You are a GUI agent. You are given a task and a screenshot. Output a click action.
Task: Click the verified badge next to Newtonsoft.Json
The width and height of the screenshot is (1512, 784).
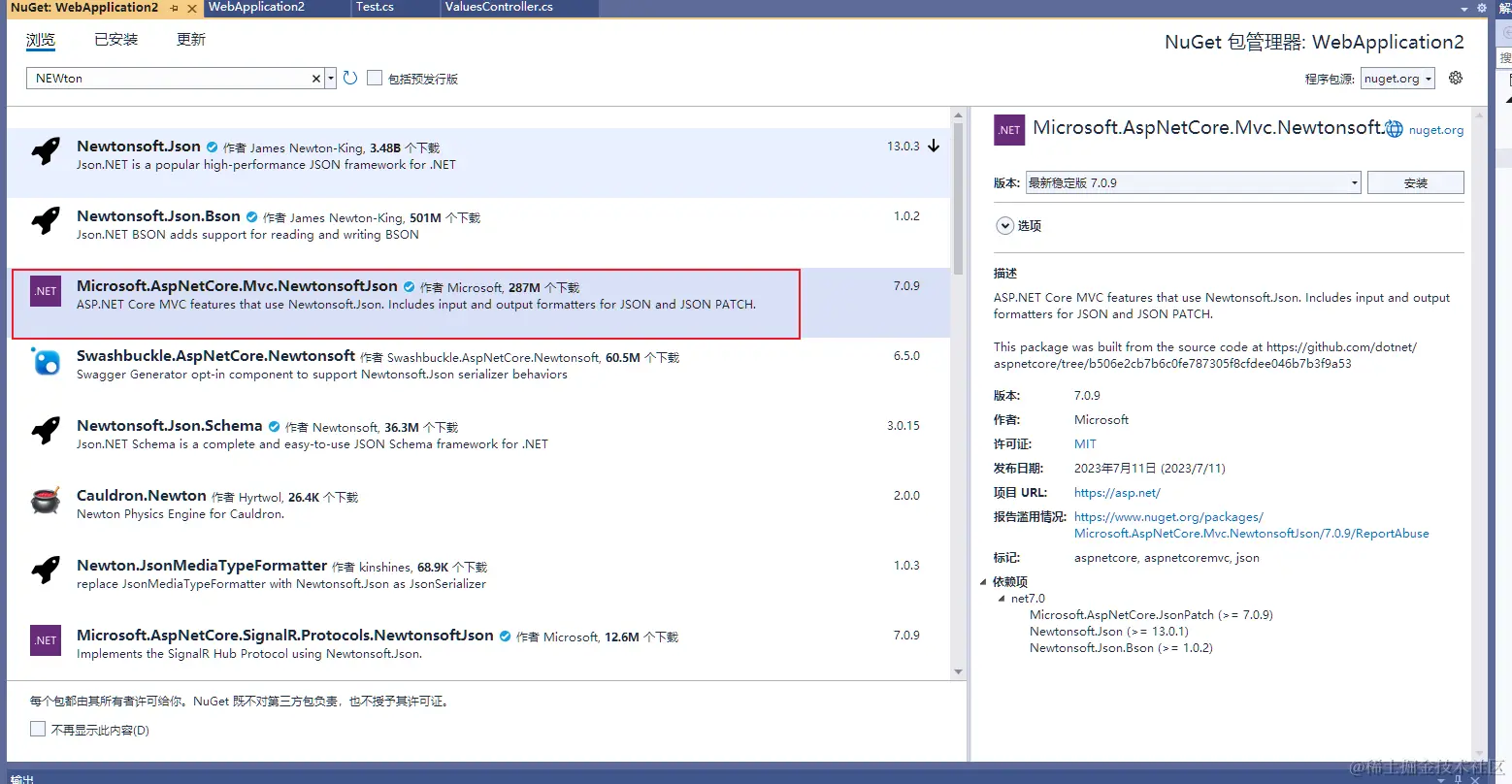tap(212, 147)
